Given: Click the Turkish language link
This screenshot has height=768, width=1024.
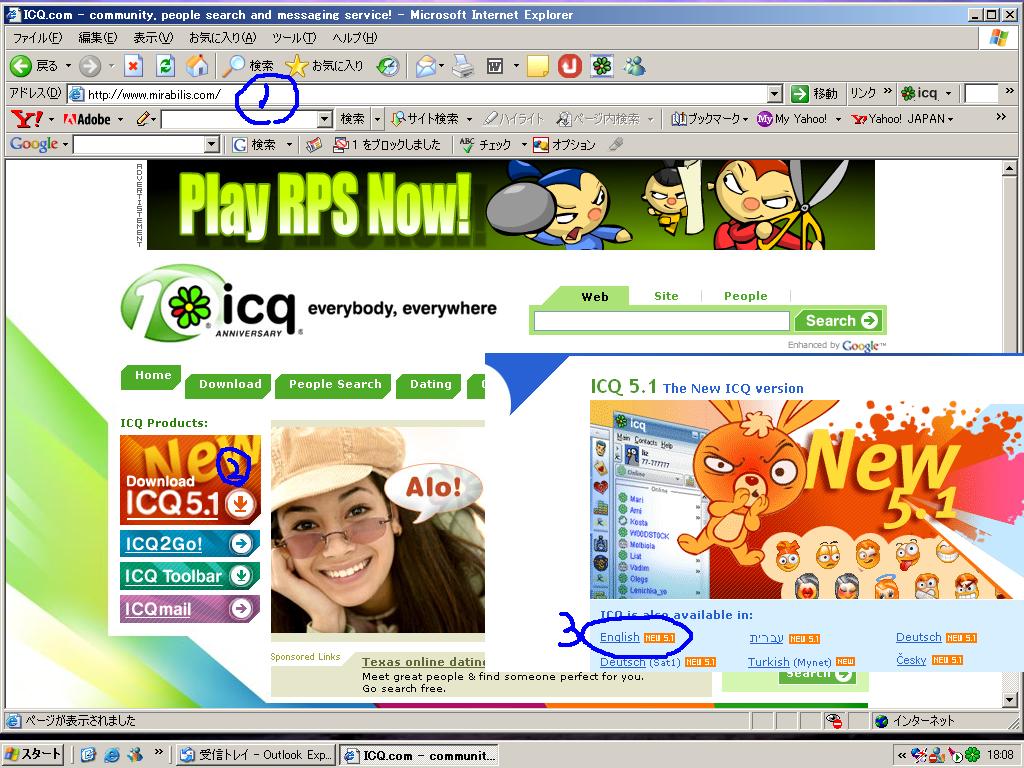Looking at the screenshot, I should [x=769, y=662].
